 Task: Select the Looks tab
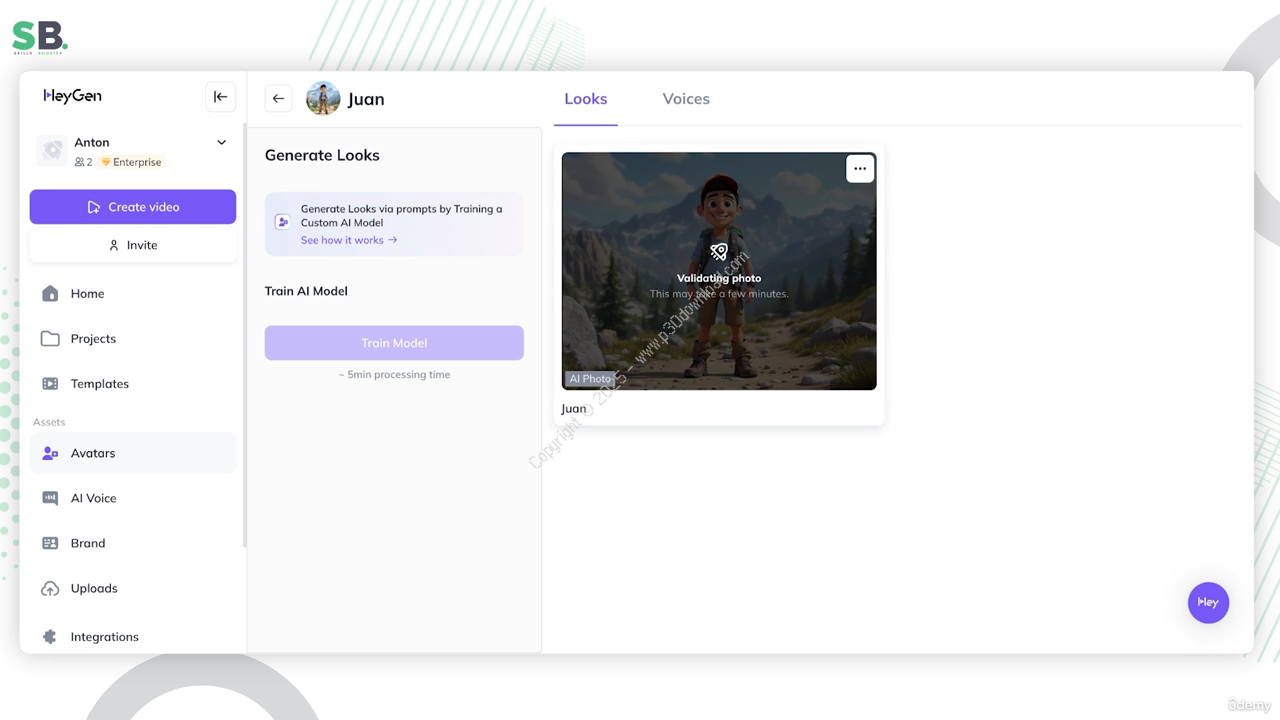(585, 99)
